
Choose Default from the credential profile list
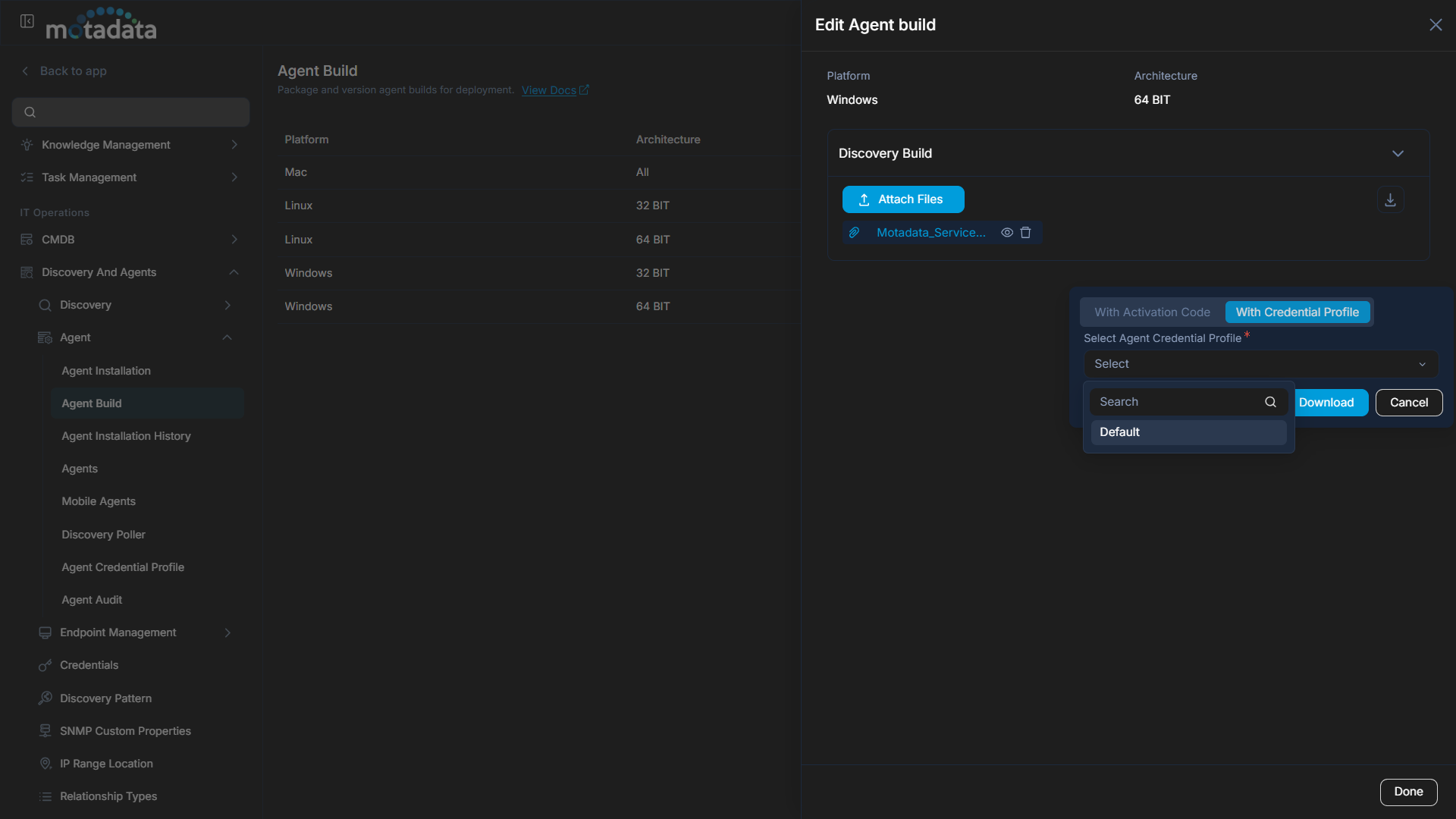click(x=1188, y=432)
